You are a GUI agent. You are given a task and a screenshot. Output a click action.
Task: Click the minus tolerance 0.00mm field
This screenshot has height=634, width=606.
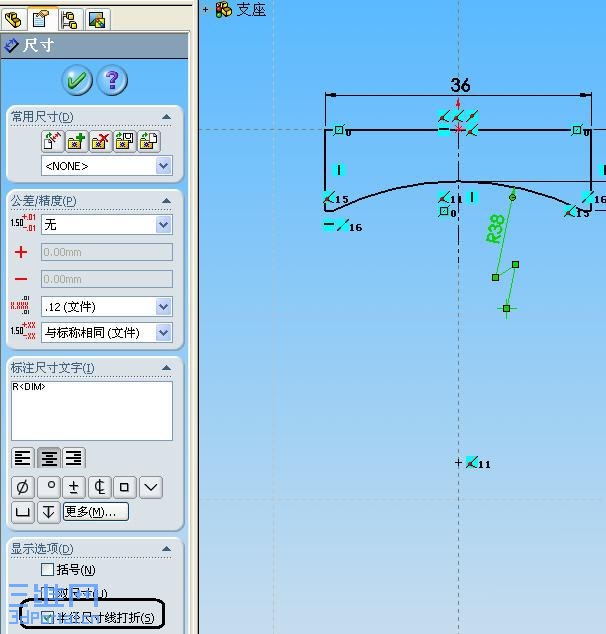click(x=107, y=279)
